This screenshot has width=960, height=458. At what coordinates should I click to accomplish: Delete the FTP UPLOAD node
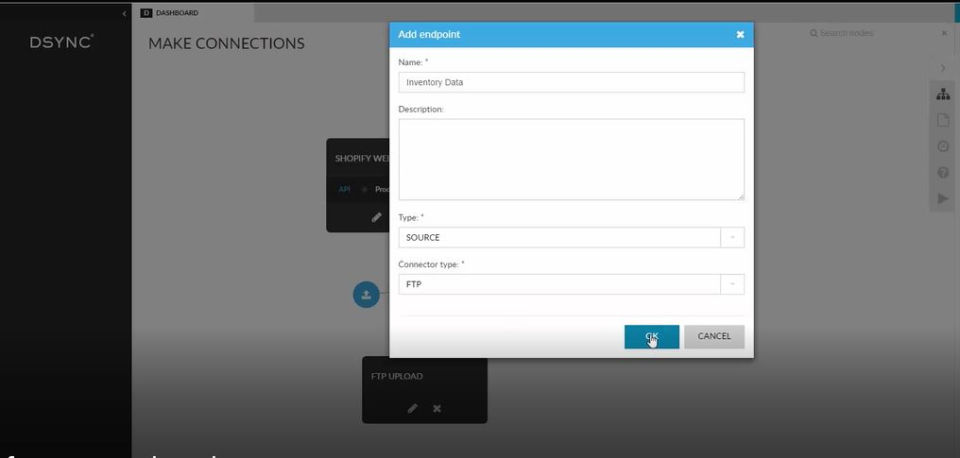pyautogui.click(x=437, y=408)
